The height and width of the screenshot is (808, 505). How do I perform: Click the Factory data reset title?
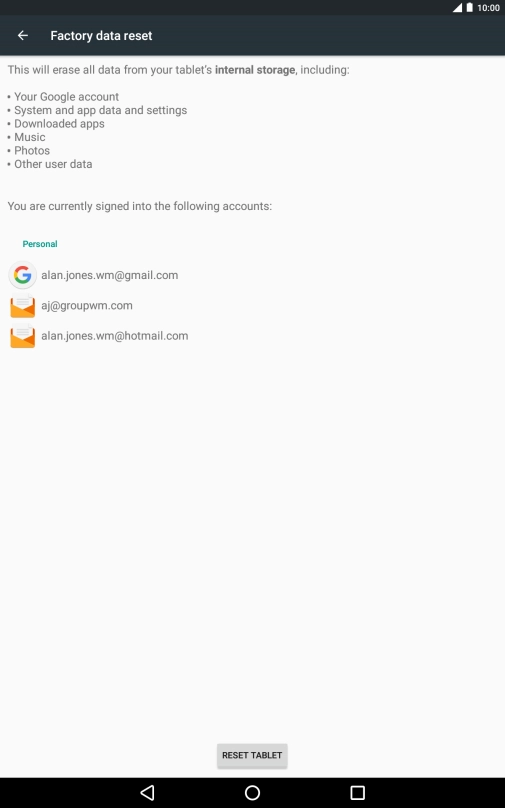(x=101, y=36)
